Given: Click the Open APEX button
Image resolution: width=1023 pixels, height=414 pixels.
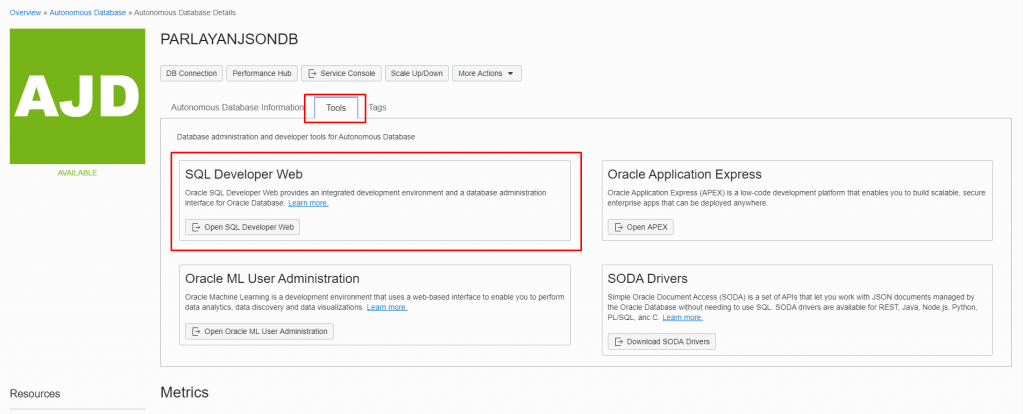Looking at the screenshot, I should (641, 227).
